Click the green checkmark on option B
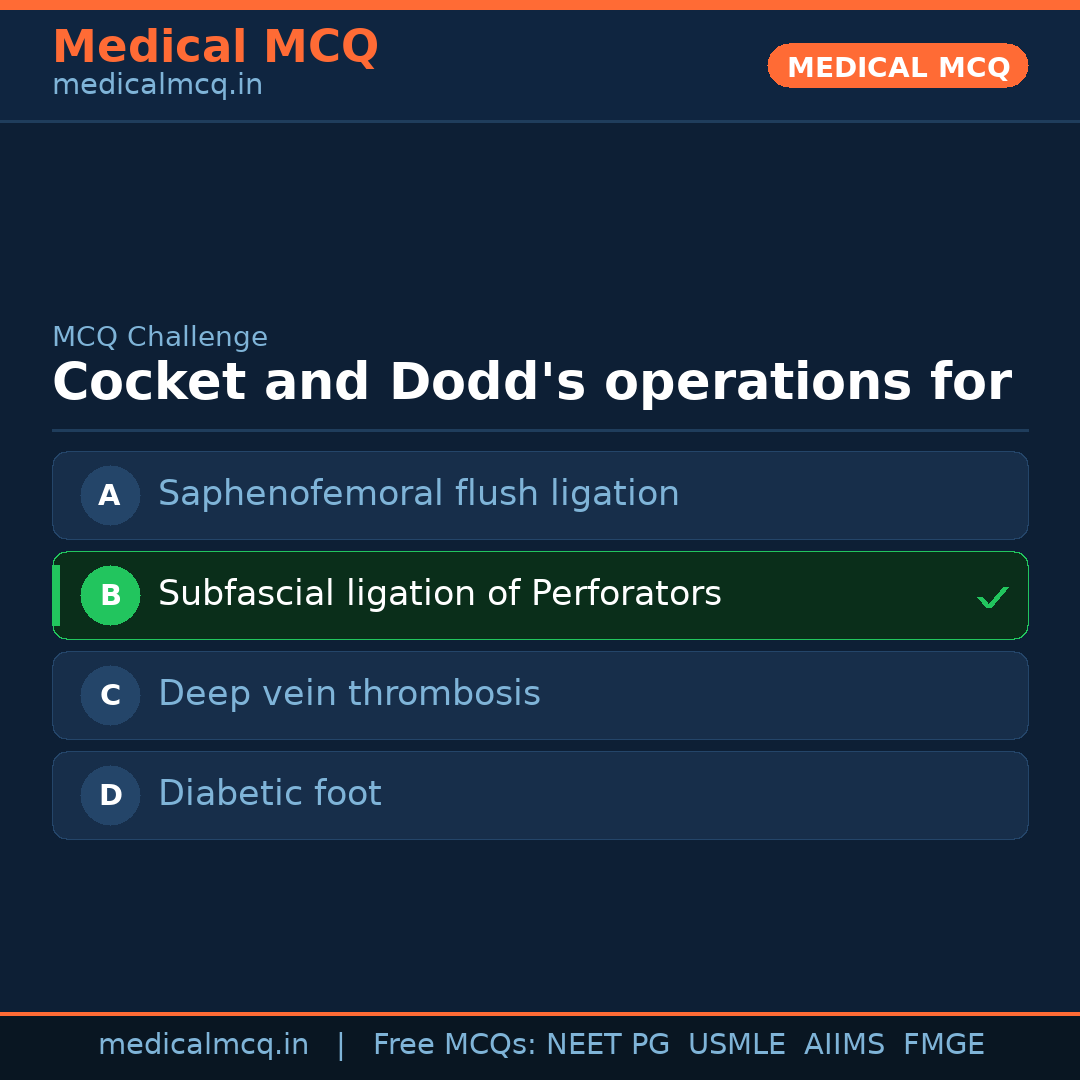 tap(992, 597)
